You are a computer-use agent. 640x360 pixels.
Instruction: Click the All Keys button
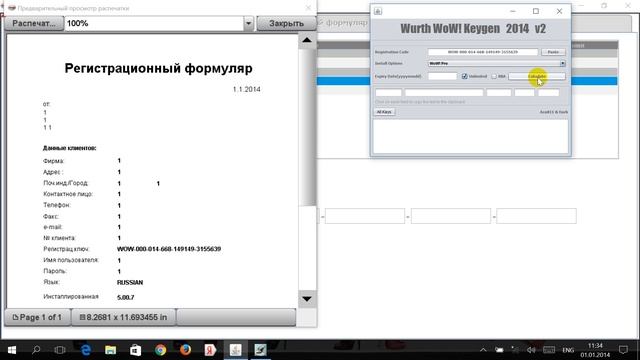(384, 112)
